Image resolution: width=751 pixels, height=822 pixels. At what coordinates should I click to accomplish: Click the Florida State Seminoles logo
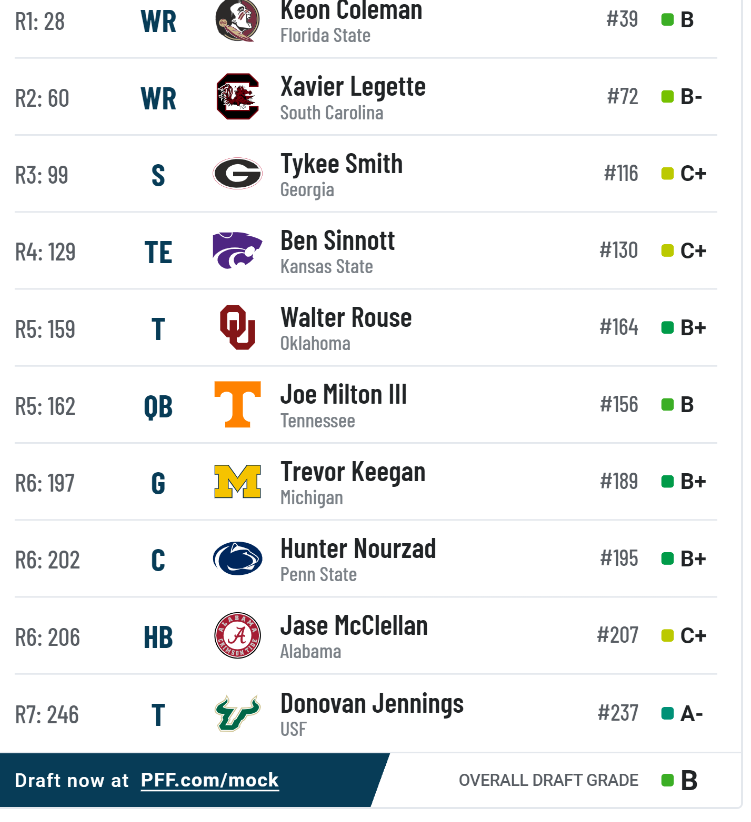tap(237, 20)
